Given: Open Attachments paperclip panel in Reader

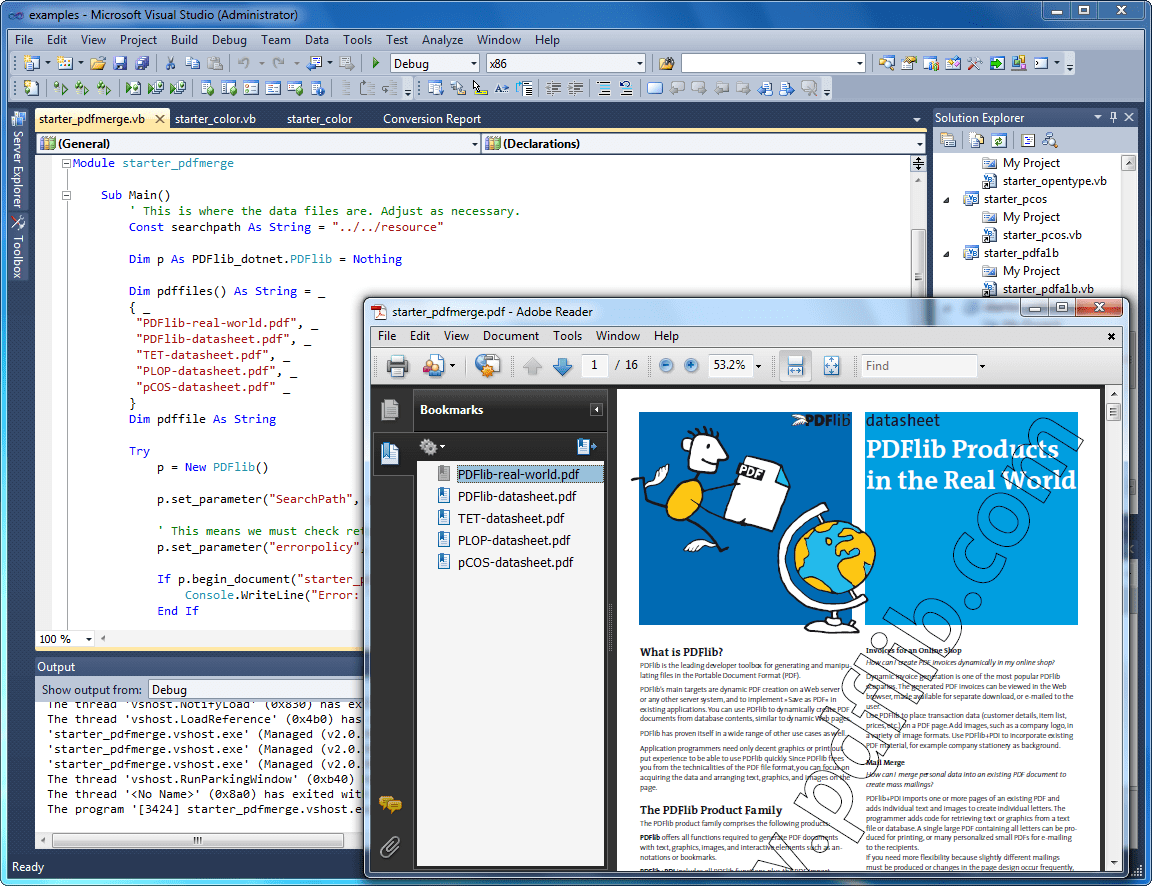Looking at the screenshot, I should click(390, 847).
